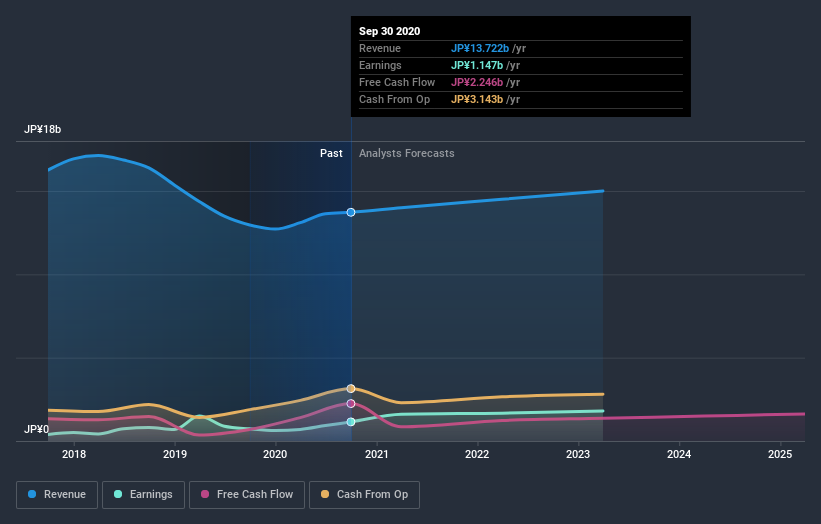This screenshot has height=524, width=821.
Task: Click the JP¥1.147b earnings value
Action: 477,65
